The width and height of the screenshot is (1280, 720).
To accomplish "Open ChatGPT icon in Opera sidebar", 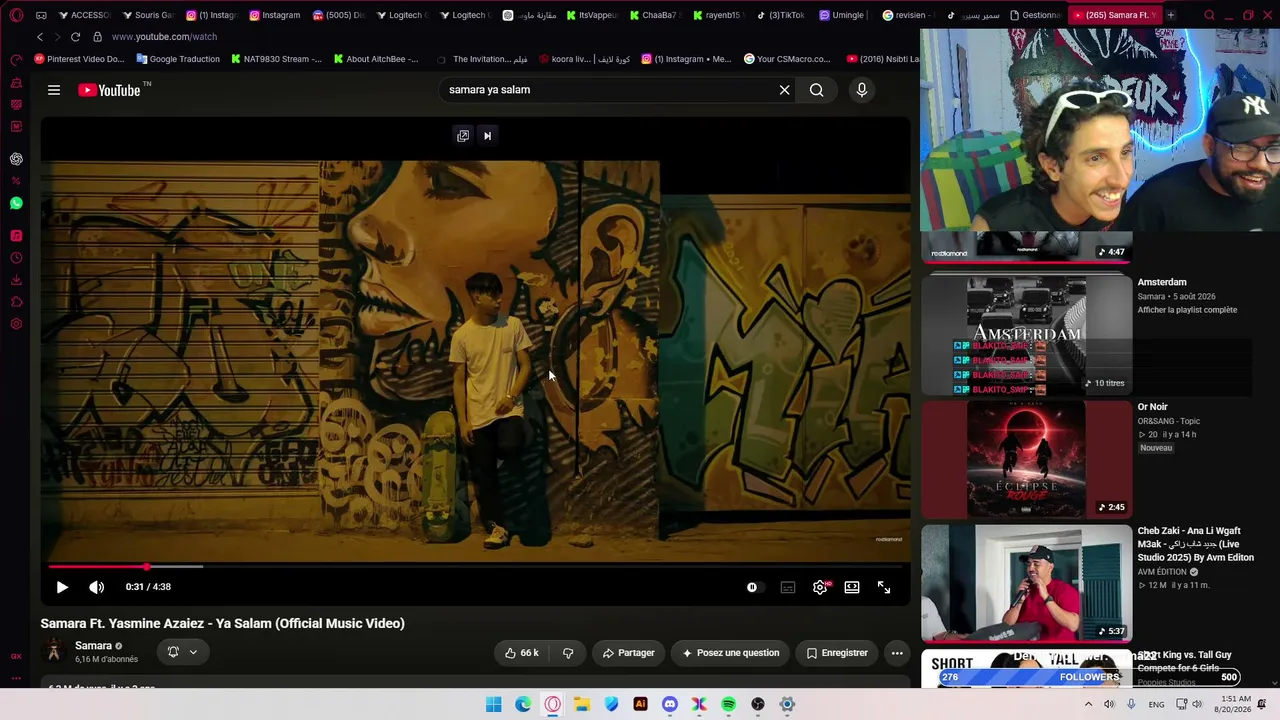I will click(16, 159).
